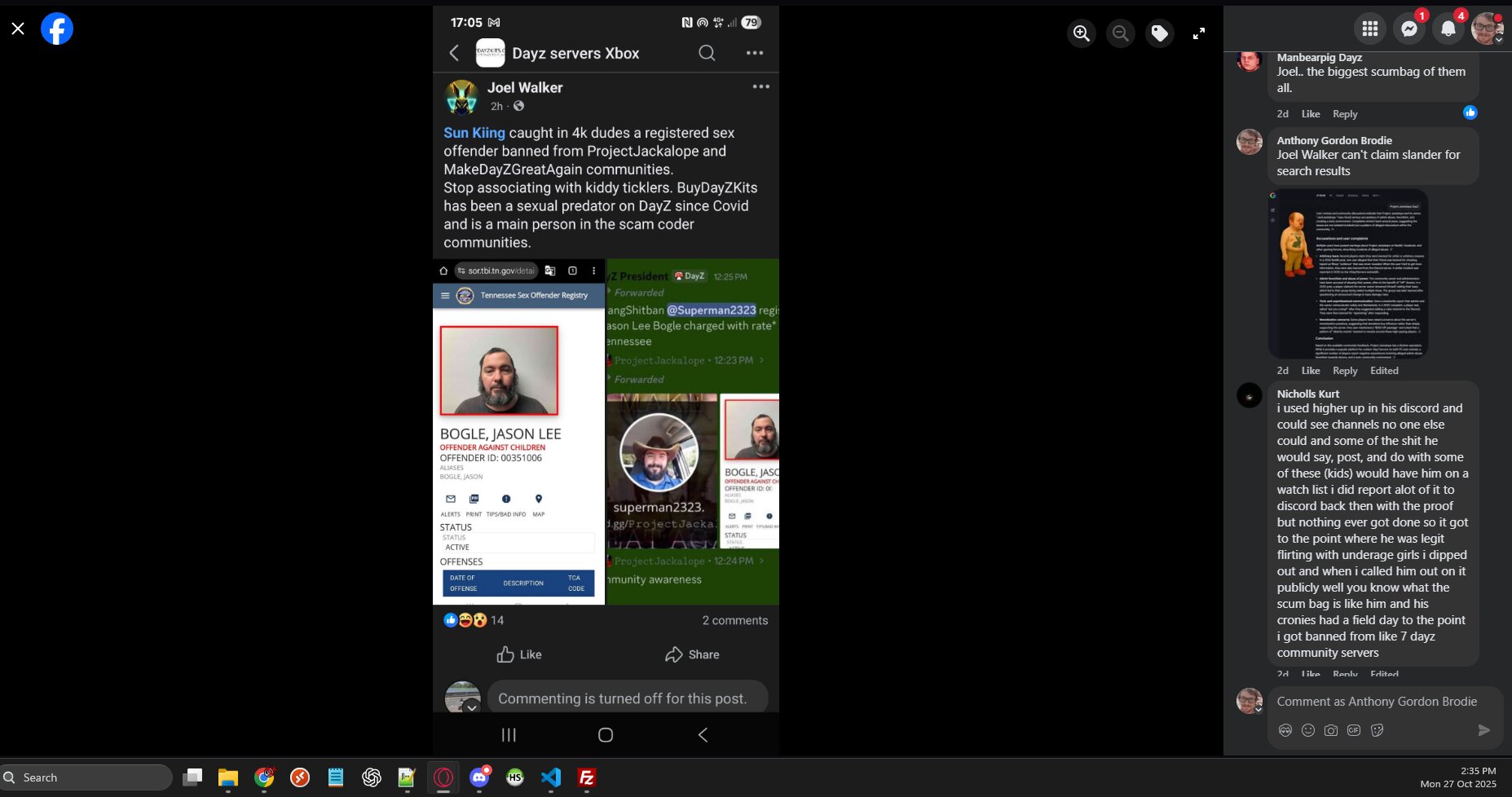Open Visual Studio Code from the taskbar
1512x797 pixels.
click(551, 777)
